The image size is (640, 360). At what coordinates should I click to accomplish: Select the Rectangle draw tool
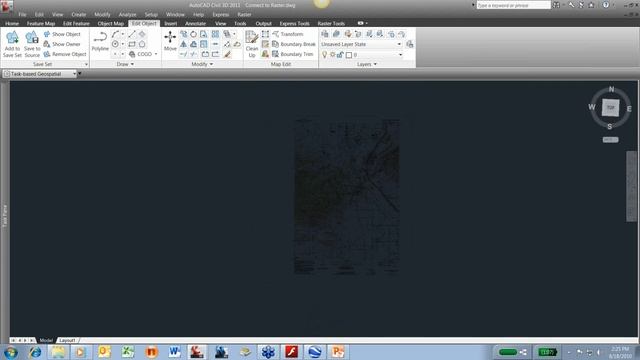point(132,44)
